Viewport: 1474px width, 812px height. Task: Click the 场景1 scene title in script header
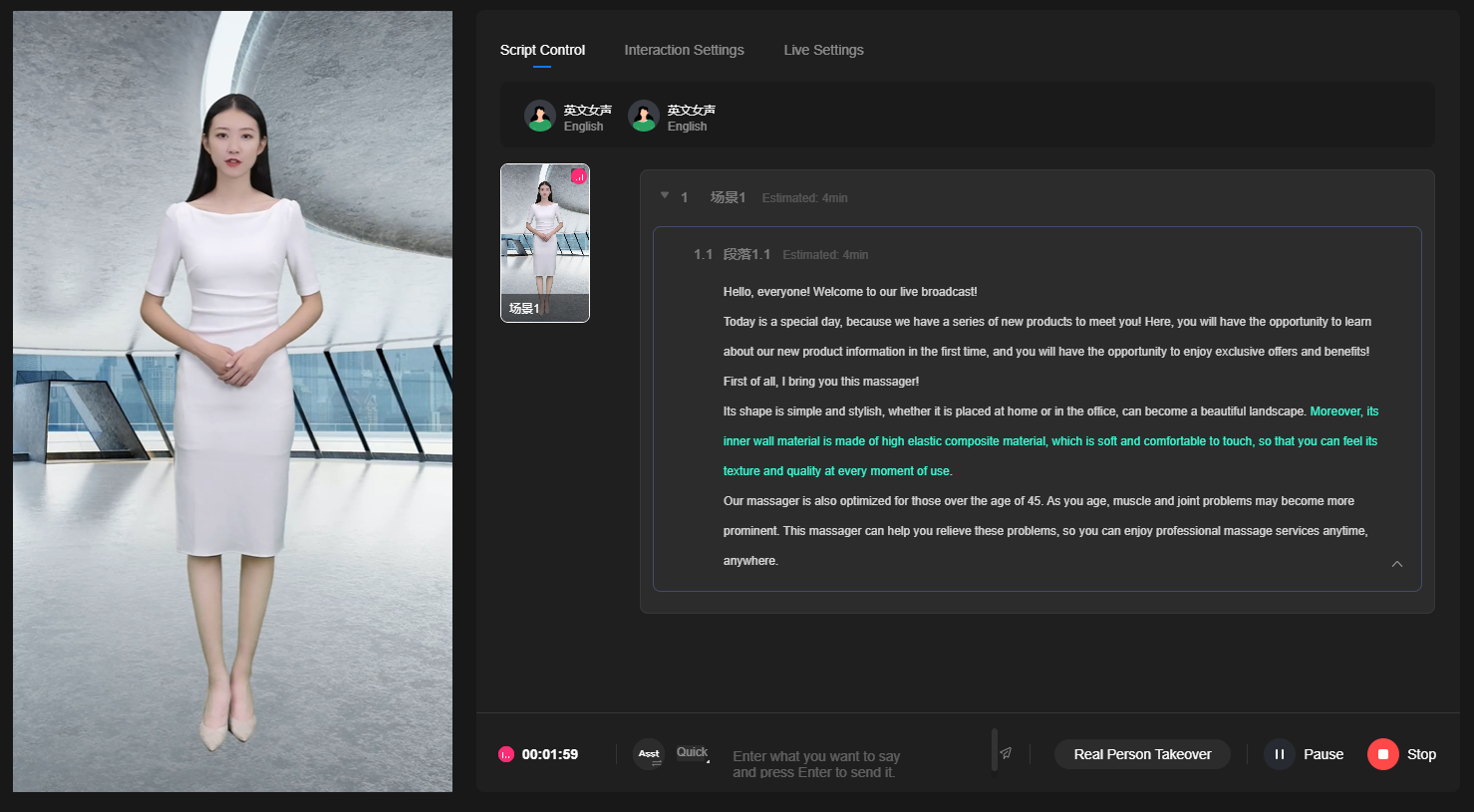(x=728, y=197)
